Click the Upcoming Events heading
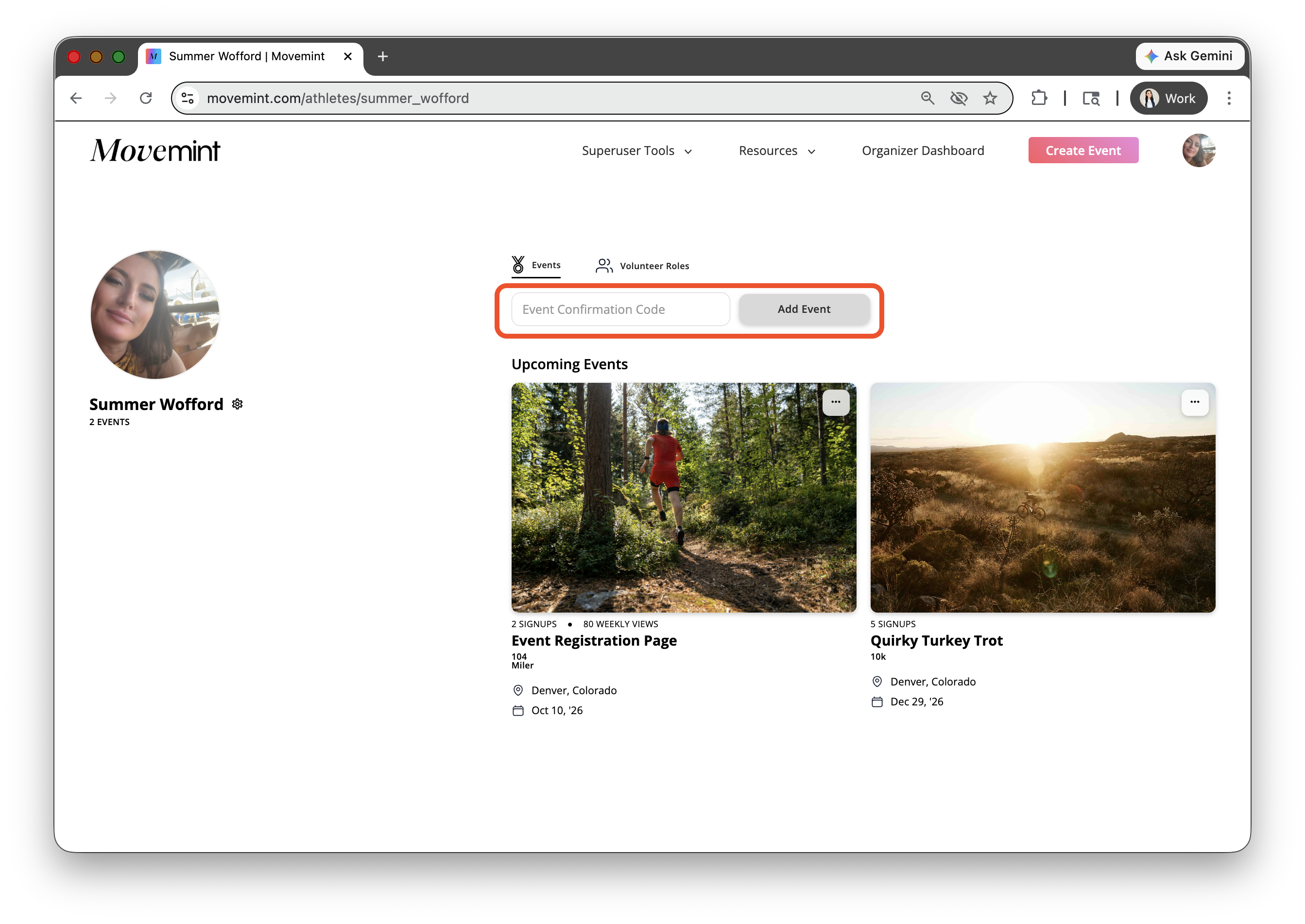The image size is (1305, 924). 569,364
